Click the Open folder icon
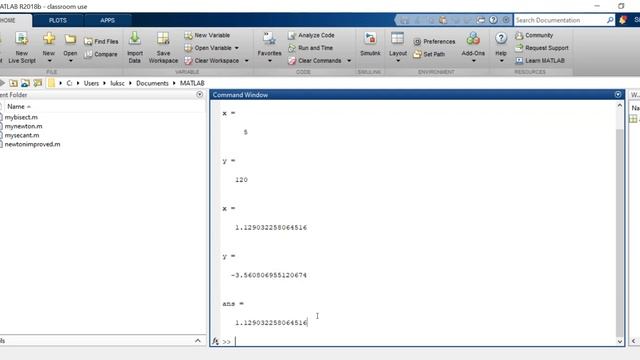This screenshot has width=640, height=360. coord(70,39)
